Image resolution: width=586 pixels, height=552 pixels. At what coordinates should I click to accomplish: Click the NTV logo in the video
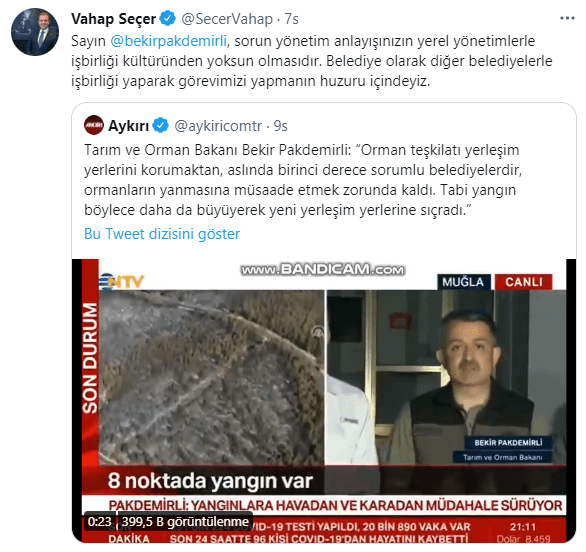122,281
